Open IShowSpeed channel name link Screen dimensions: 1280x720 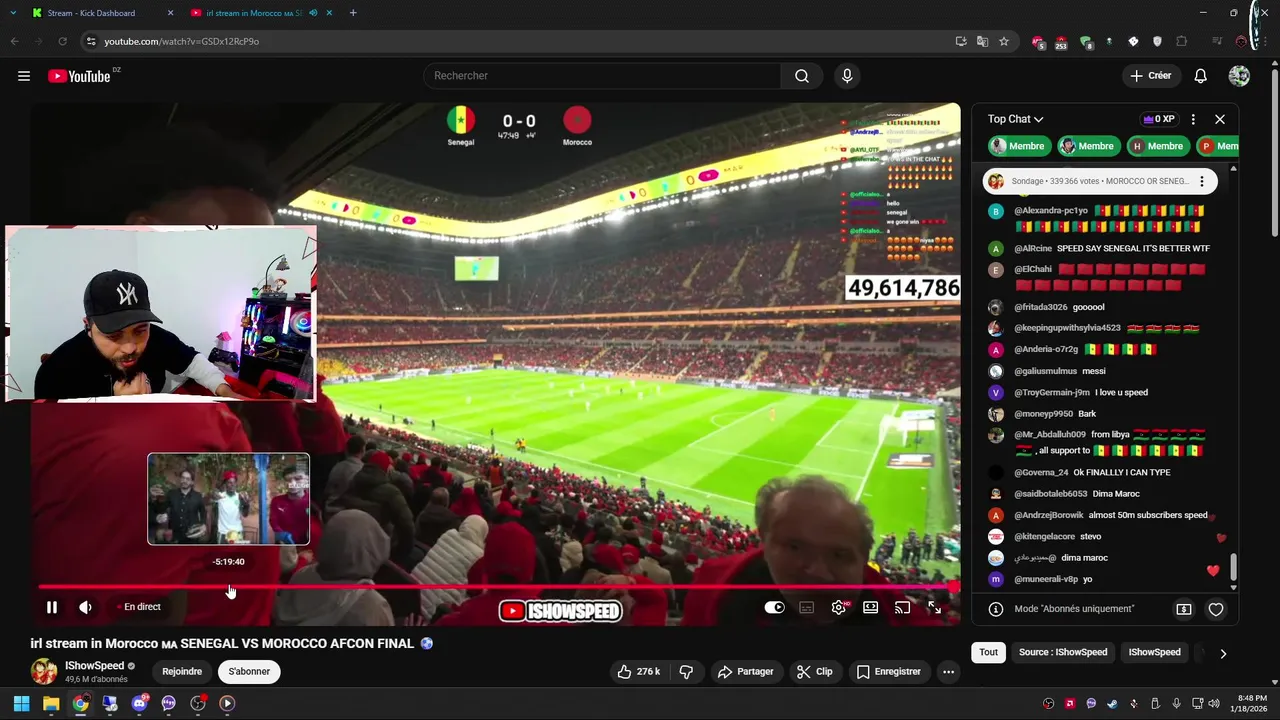[x=94, y=666]
